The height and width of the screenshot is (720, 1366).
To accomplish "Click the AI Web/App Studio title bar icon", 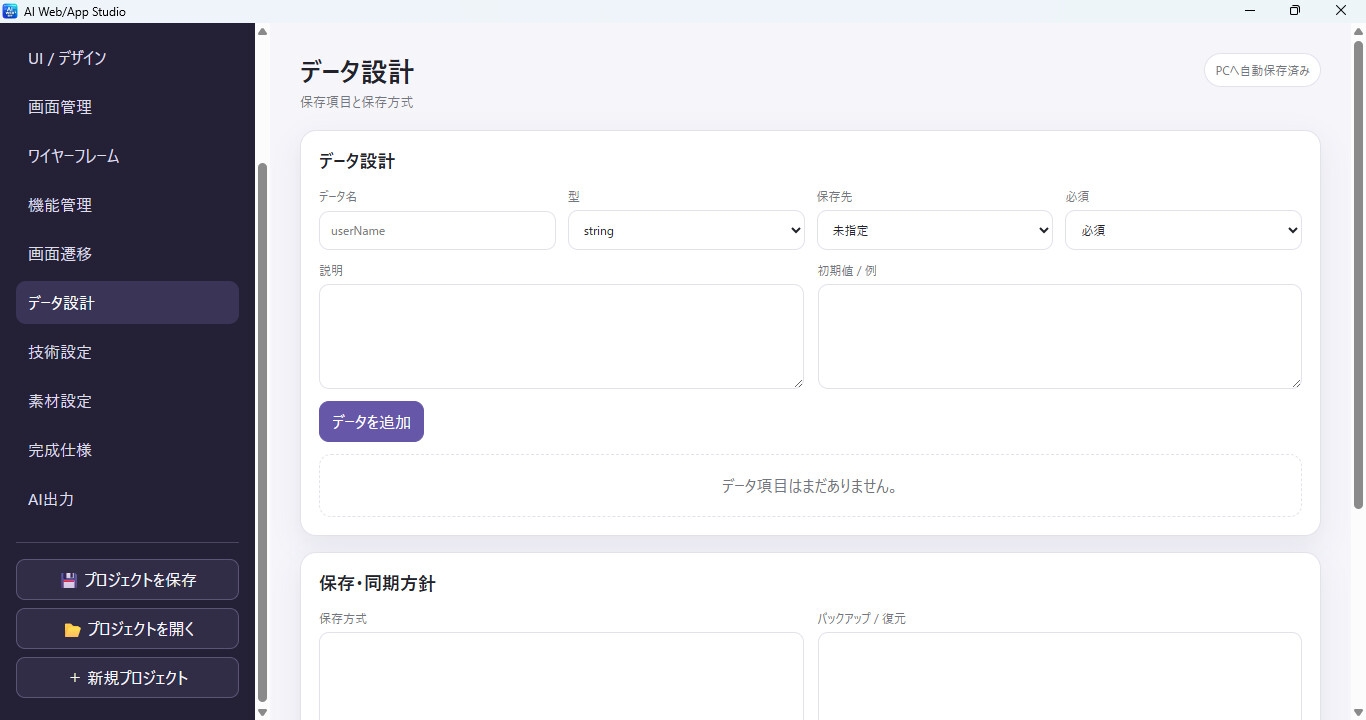I will click(x=10, y=11).
